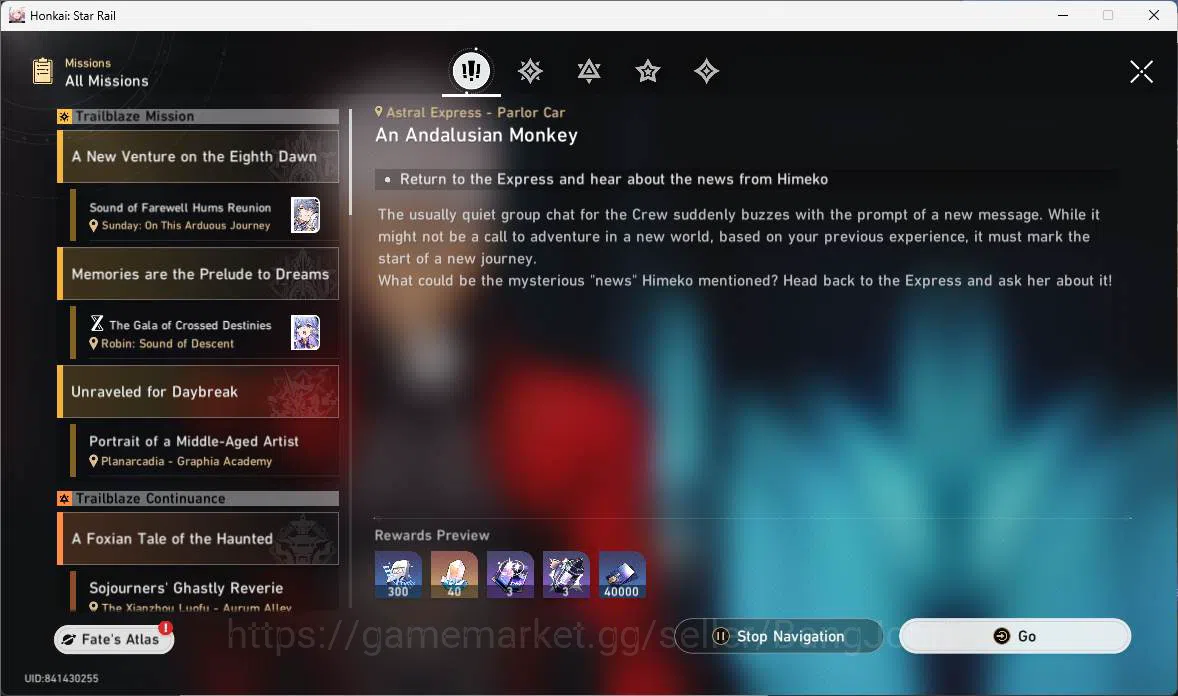Click Sunday character portrait thumbnail
Viewport: 1178px width, 696px height.
coord(305,215)
